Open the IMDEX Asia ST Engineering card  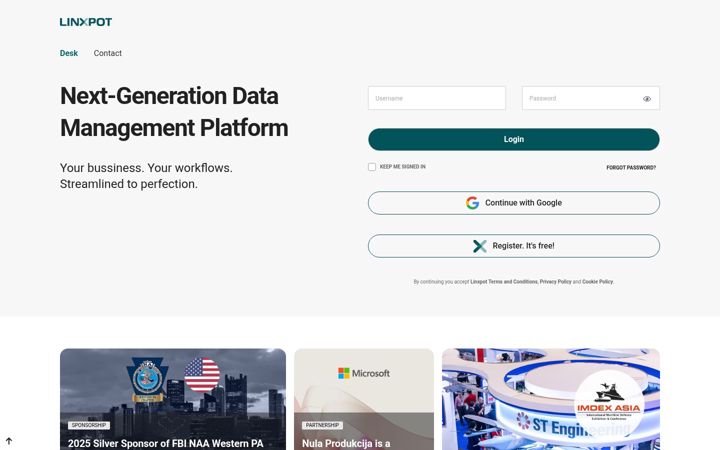[x=551, y=399]
